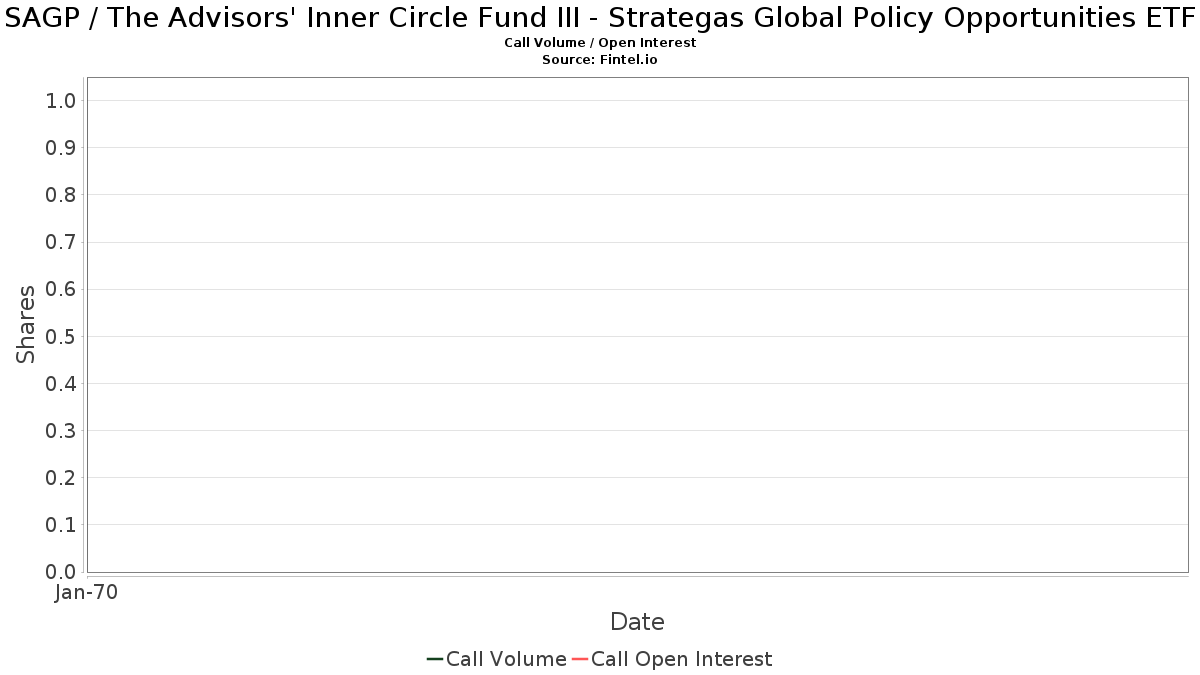Click the 0.4 y-axis tick label

tap(61, 383)
